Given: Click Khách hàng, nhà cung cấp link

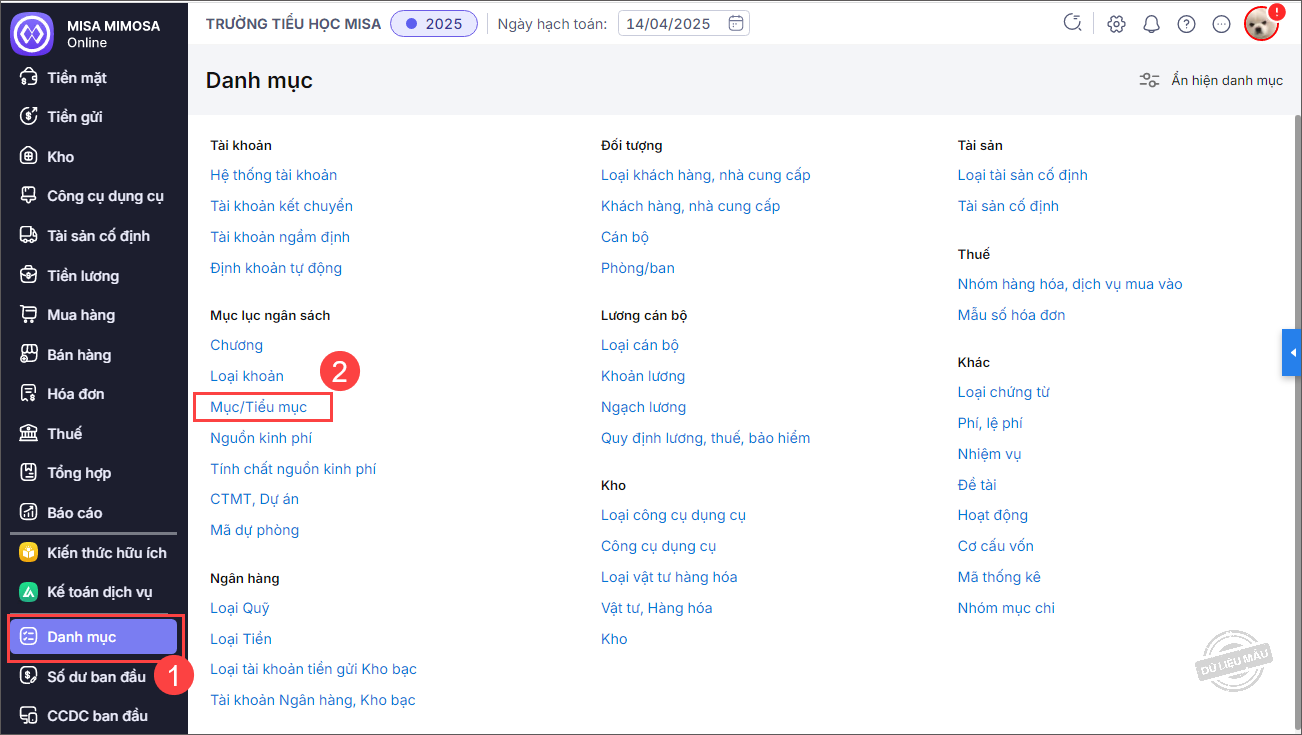Looking at the screenshot, I should (x=690, y=206).
